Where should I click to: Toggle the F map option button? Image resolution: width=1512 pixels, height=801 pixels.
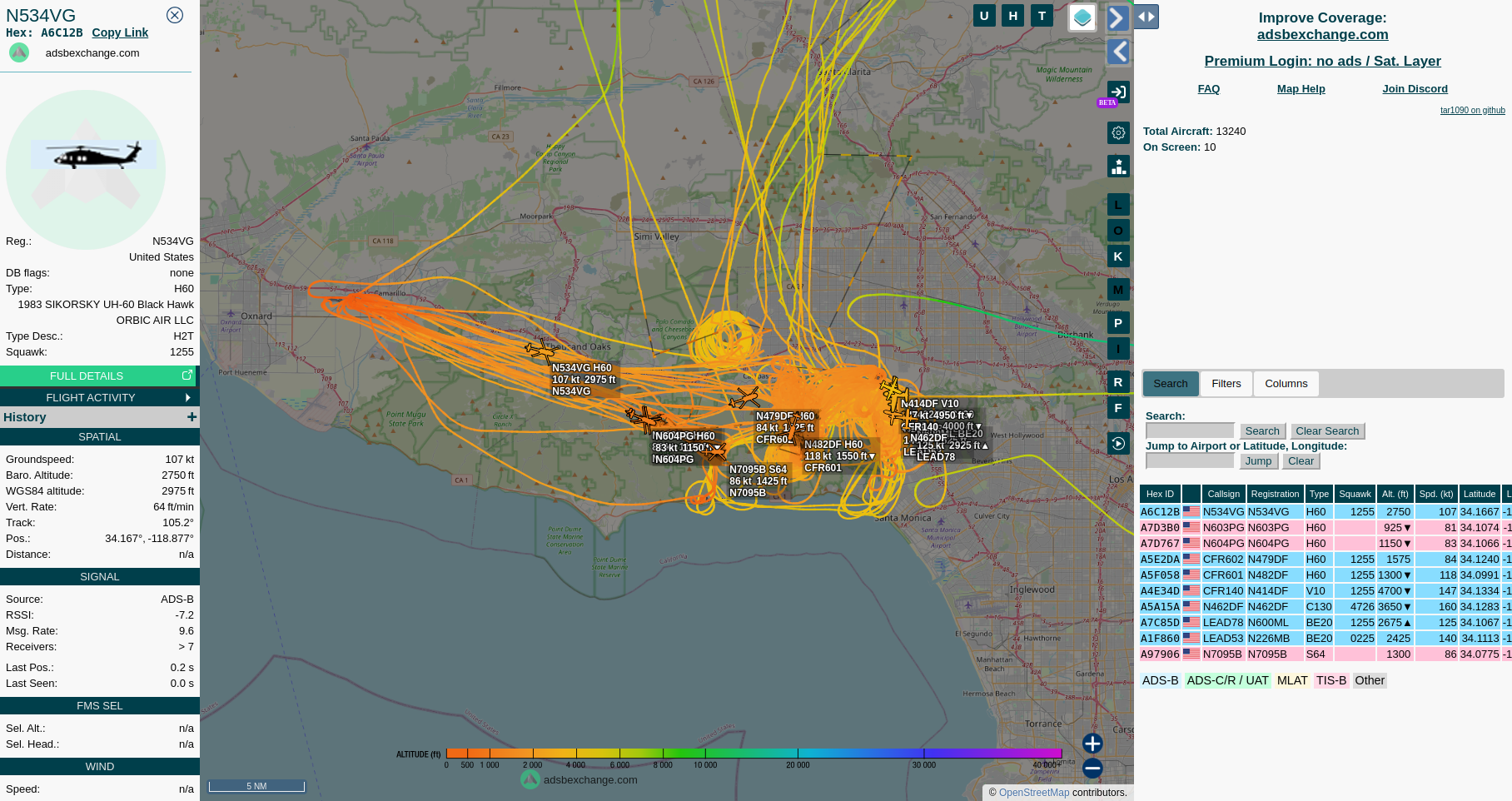point(1118,408)
